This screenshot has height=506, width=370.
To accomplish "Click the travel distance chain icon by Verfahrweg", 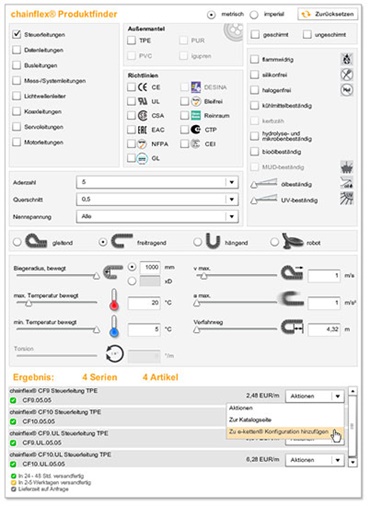I will tap(292, 327).
